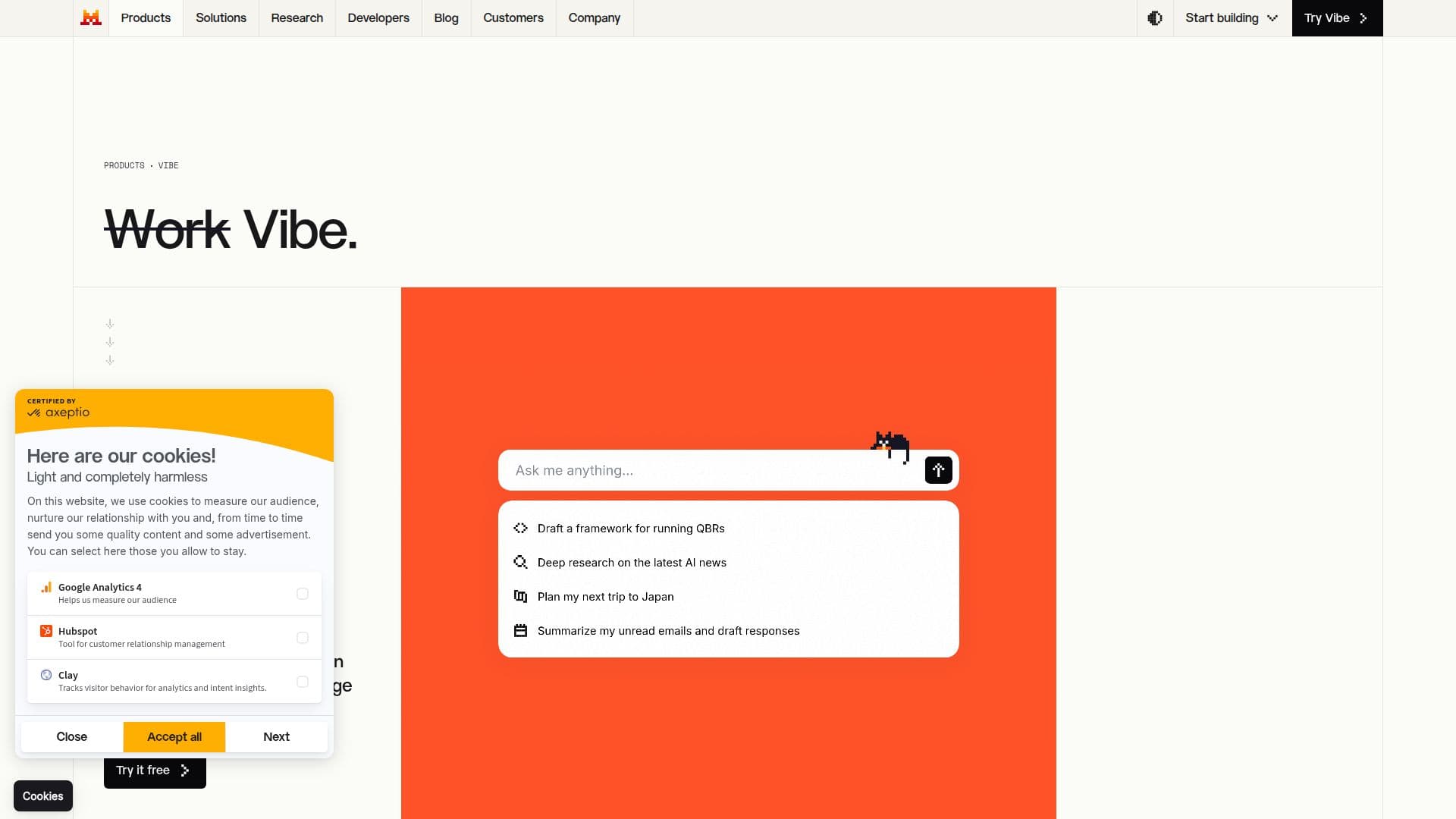Click the Hubspot logo icon

coord(46,631)
